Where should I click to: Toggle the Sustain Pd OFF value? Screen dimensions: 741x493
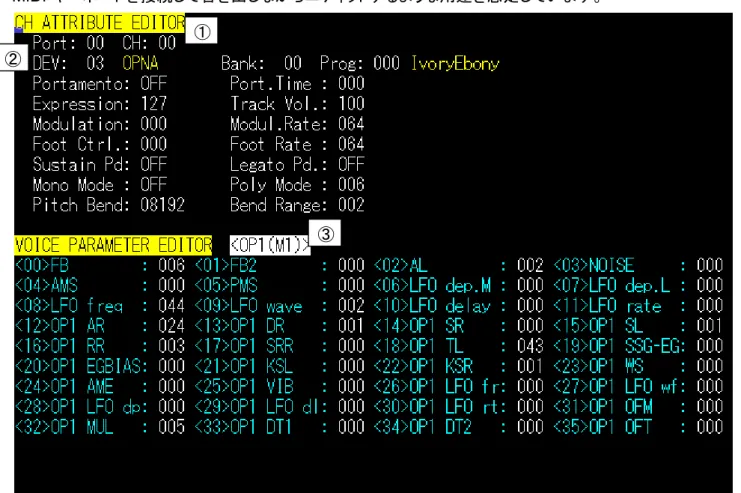tap(154, 164)
